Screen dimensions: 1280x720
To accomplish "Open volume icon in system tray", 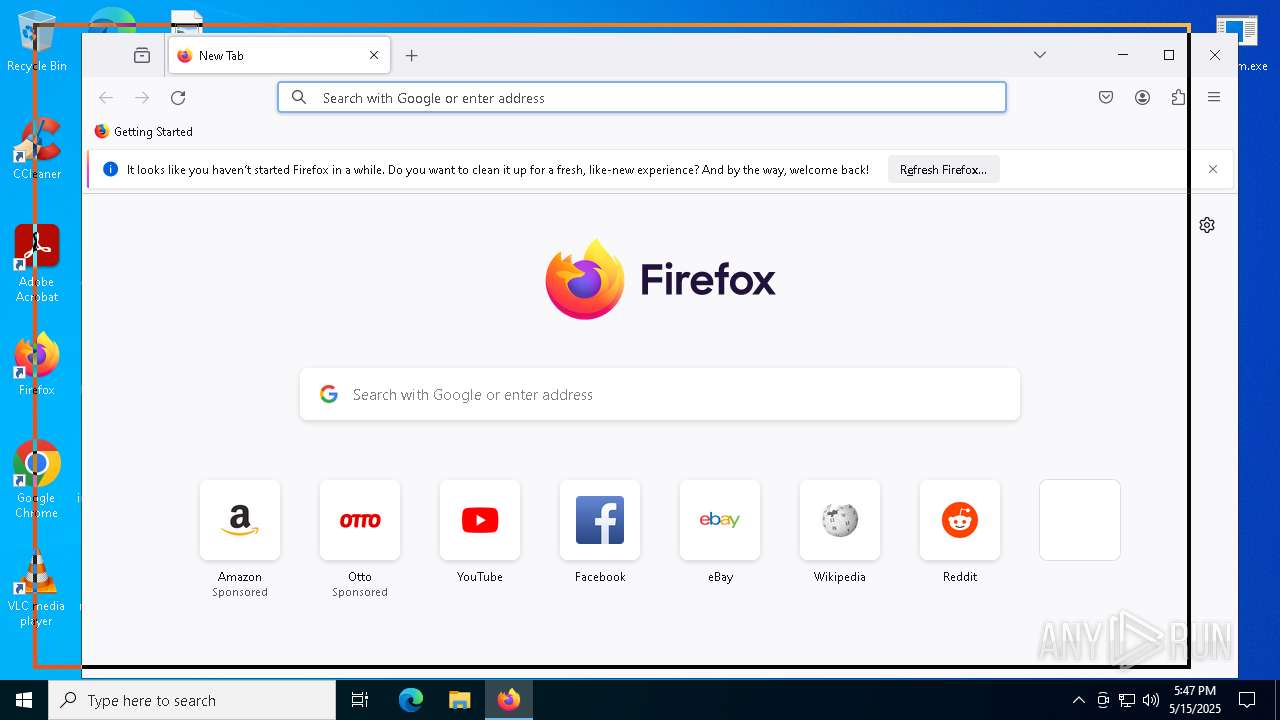I will tap(1151, 700).
